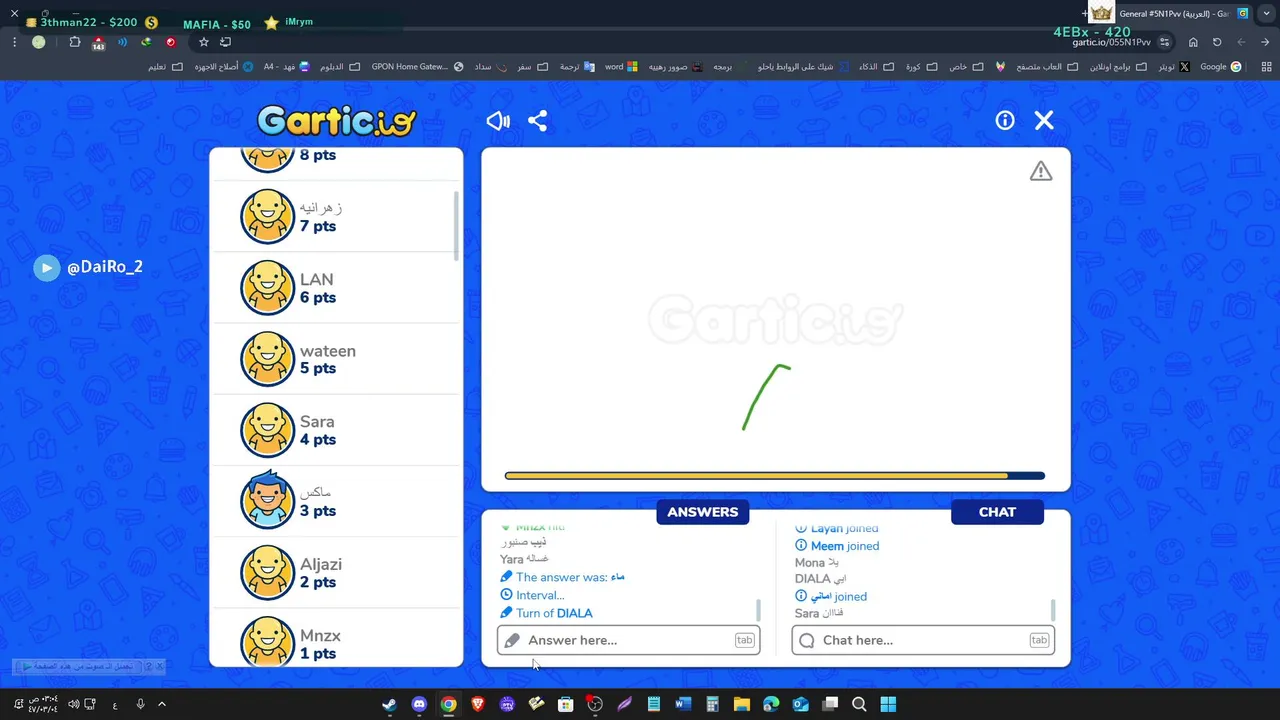Click player زهرانيه's avatar

pyautogui.click(x=267, y=216)
